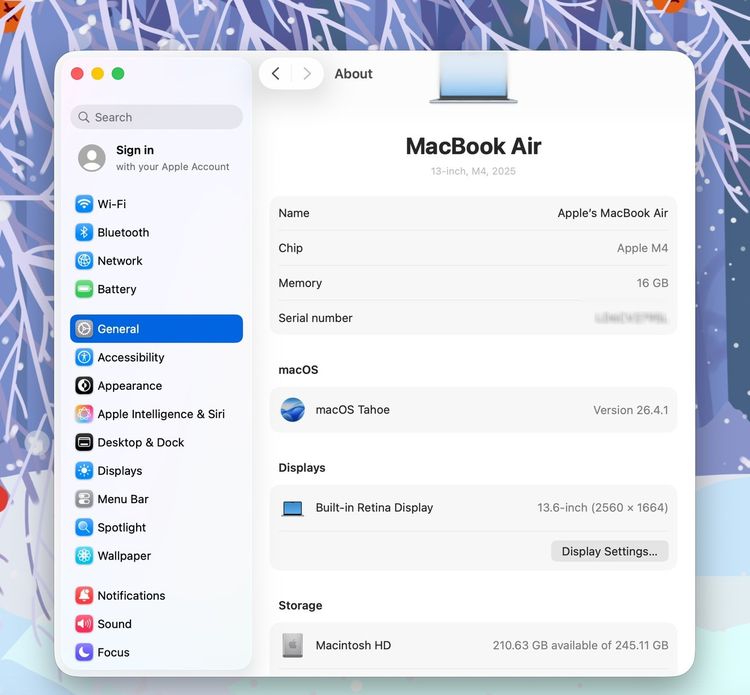
Task: Open Menu Bar label
Action: pyautogui.click(x=123, y=499)
